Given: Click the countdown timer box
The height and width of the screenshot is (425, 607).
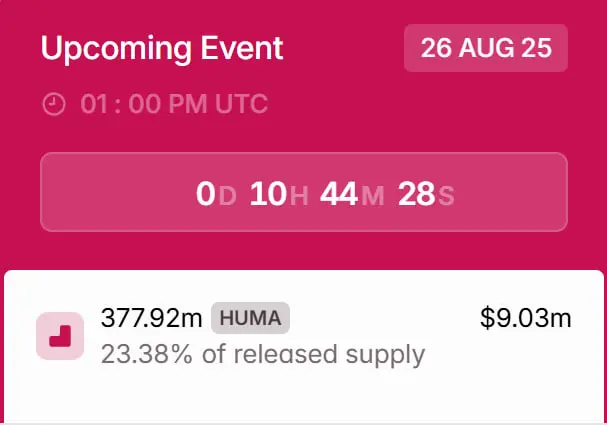Looking at the screenshot, I should pos(304,192).
